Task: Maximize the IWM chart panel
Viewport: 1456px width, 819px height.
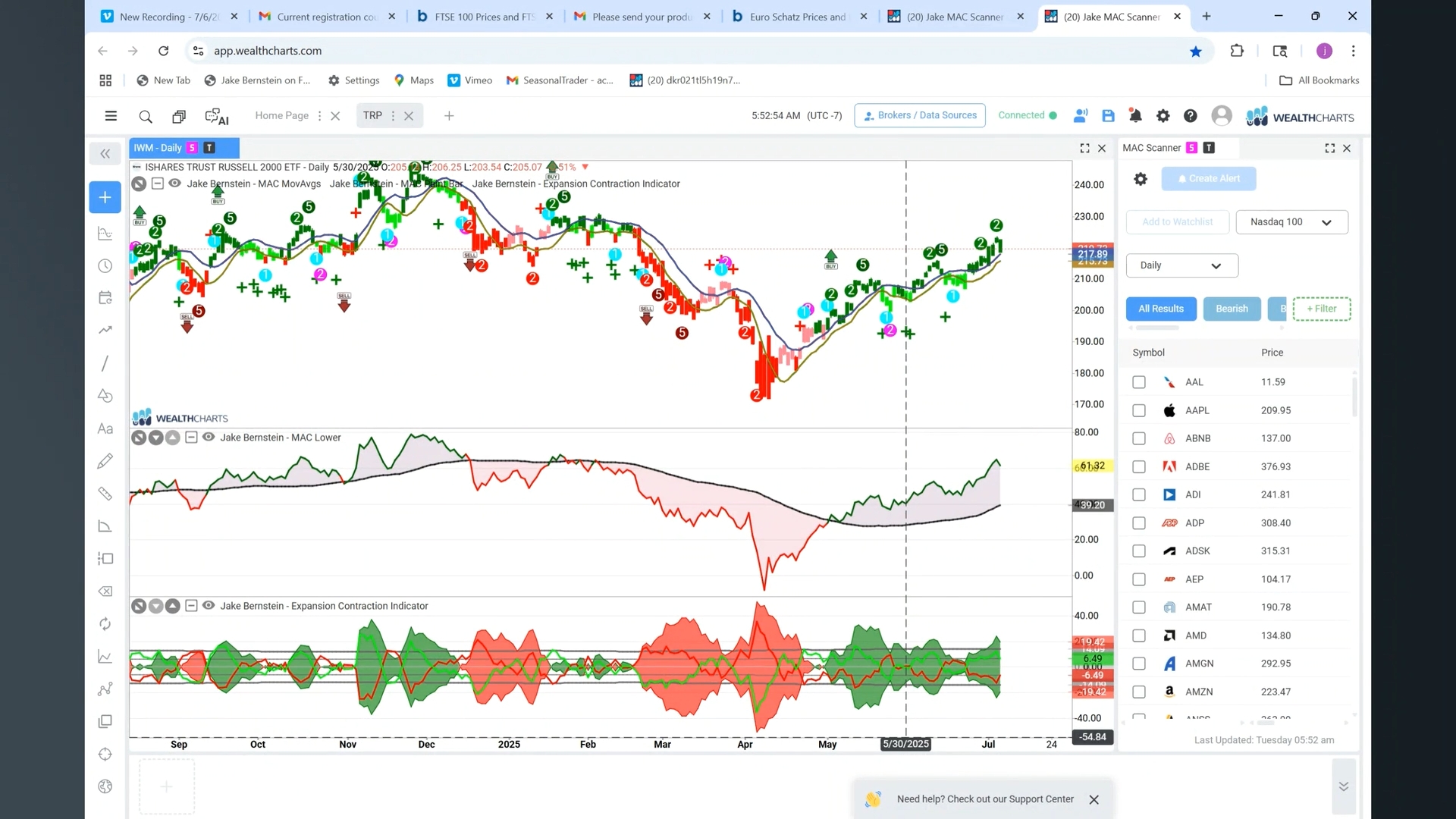Action: (1084, 149)
